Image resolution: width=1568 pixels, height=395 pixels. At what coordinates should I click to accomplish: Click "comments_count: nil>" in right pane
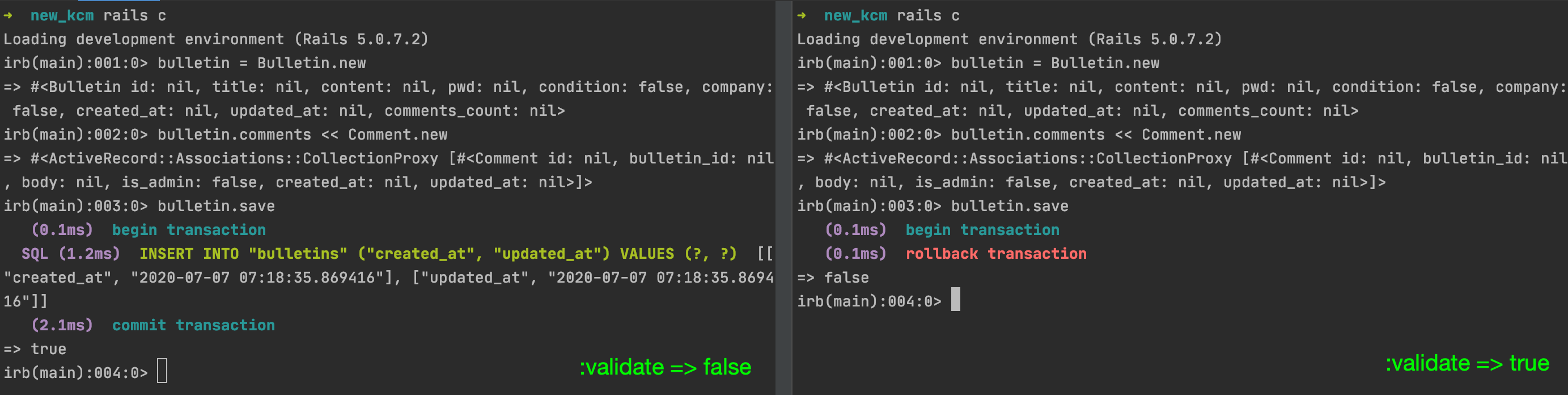[x=1269, y=110]
